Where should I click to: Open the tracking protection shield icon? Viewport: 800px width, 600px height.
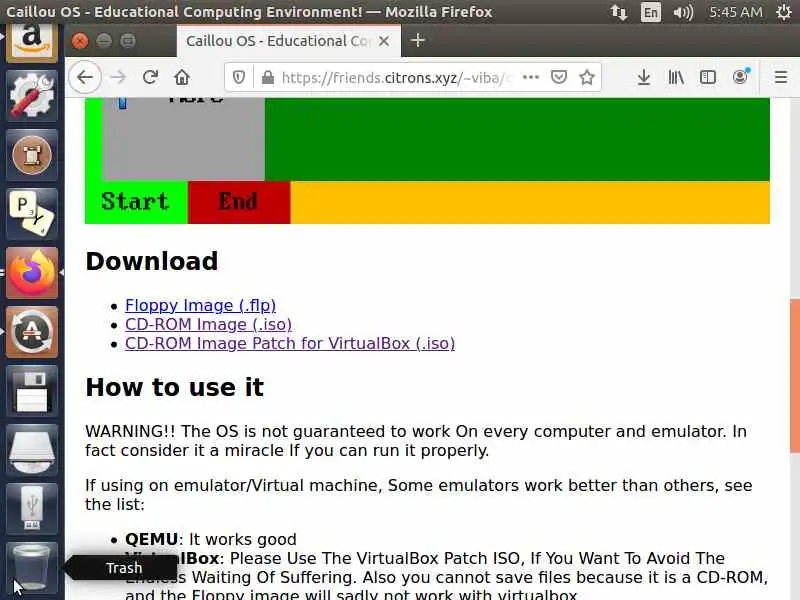click(x=239, y=78)
